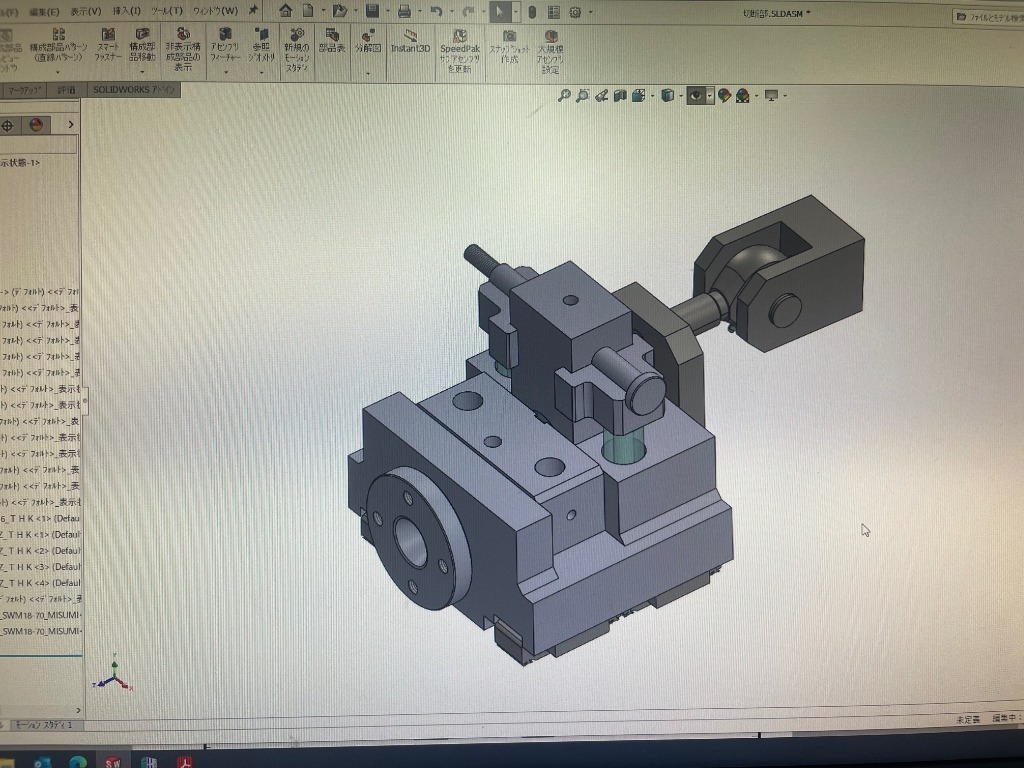Open the DisplayManager color sphere tab

click(36, 125)
